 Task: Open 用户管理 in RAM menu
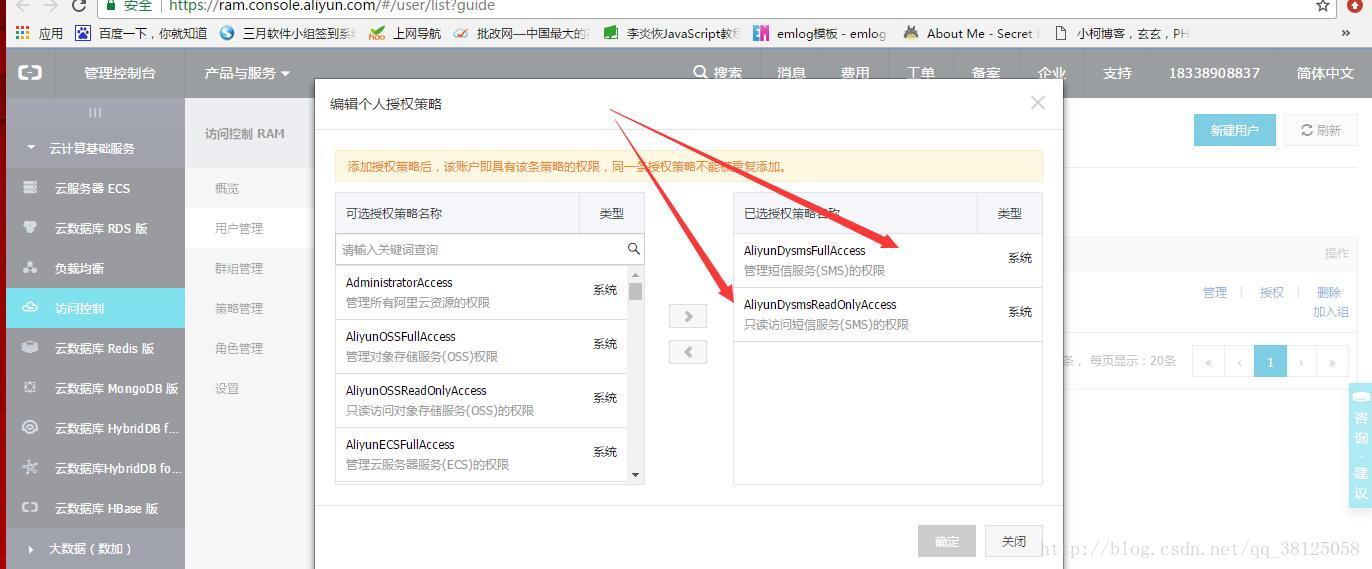click(239, 228)
